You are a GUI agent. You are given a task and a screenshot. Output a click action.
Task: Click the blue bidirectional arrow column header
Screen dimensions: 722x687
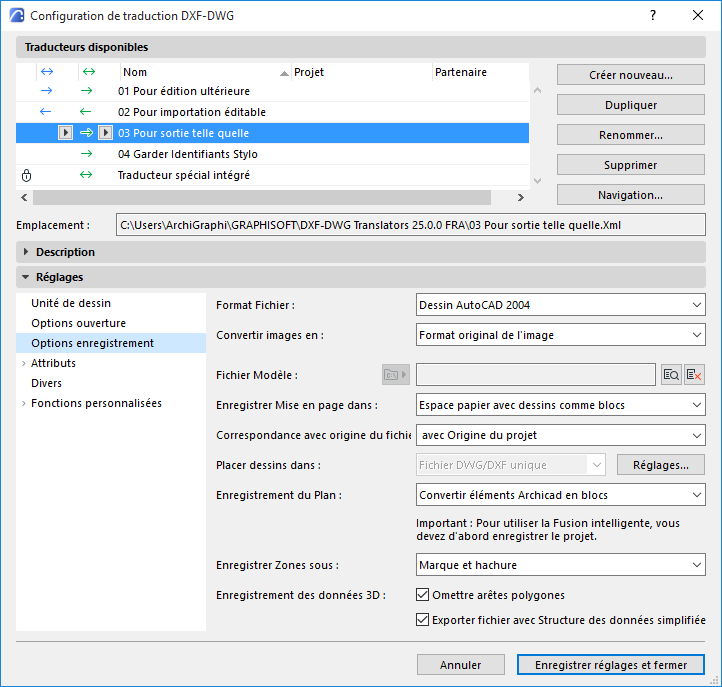pos(47,72)
